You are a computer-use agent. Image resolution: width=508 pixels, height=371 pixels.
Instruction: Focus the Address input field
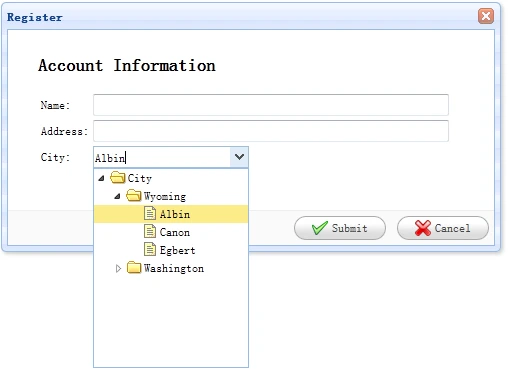(x=271, y=131)
